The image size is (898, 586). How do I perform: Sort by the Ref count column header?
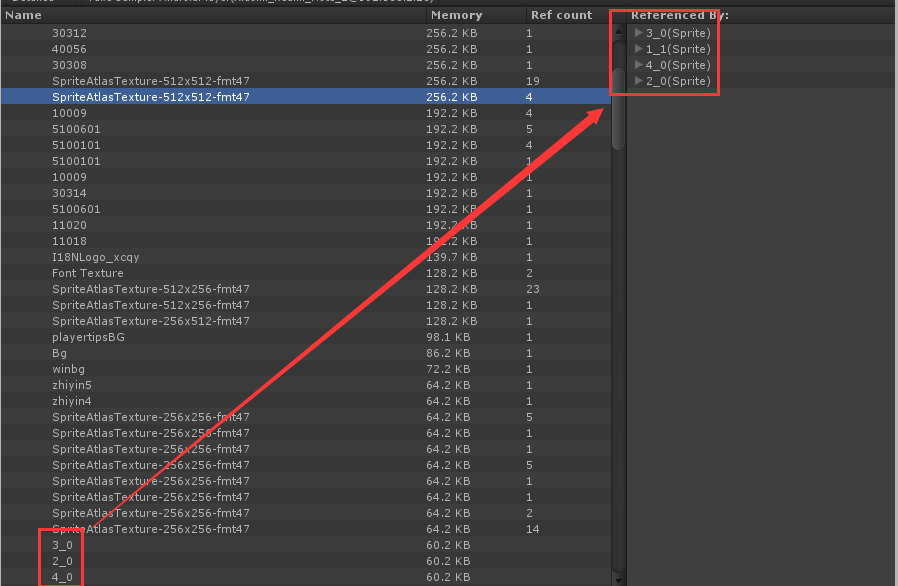click(568, 15)
